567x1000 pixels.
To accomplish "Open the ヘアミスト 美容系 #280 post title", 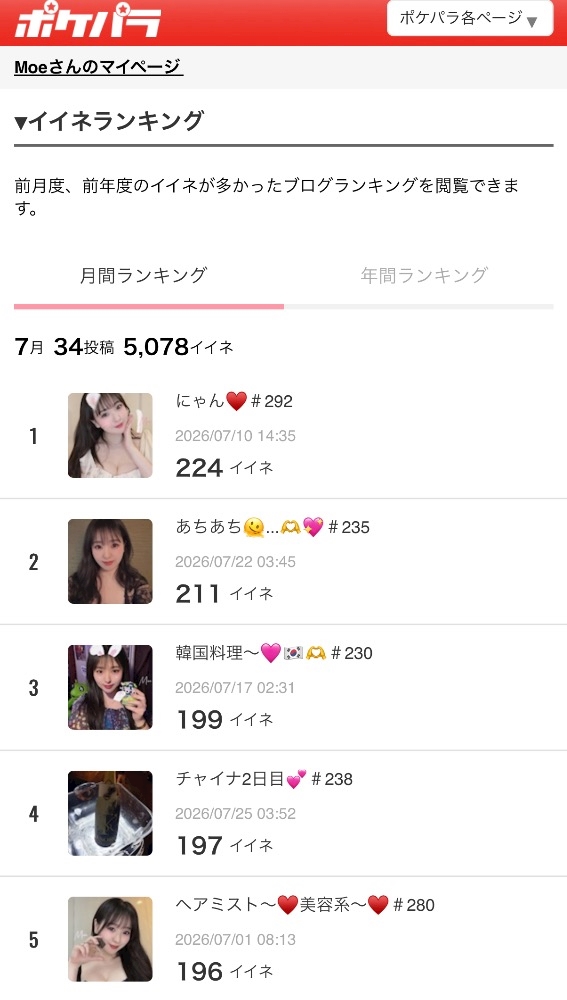I will click(x=305, y=904).
